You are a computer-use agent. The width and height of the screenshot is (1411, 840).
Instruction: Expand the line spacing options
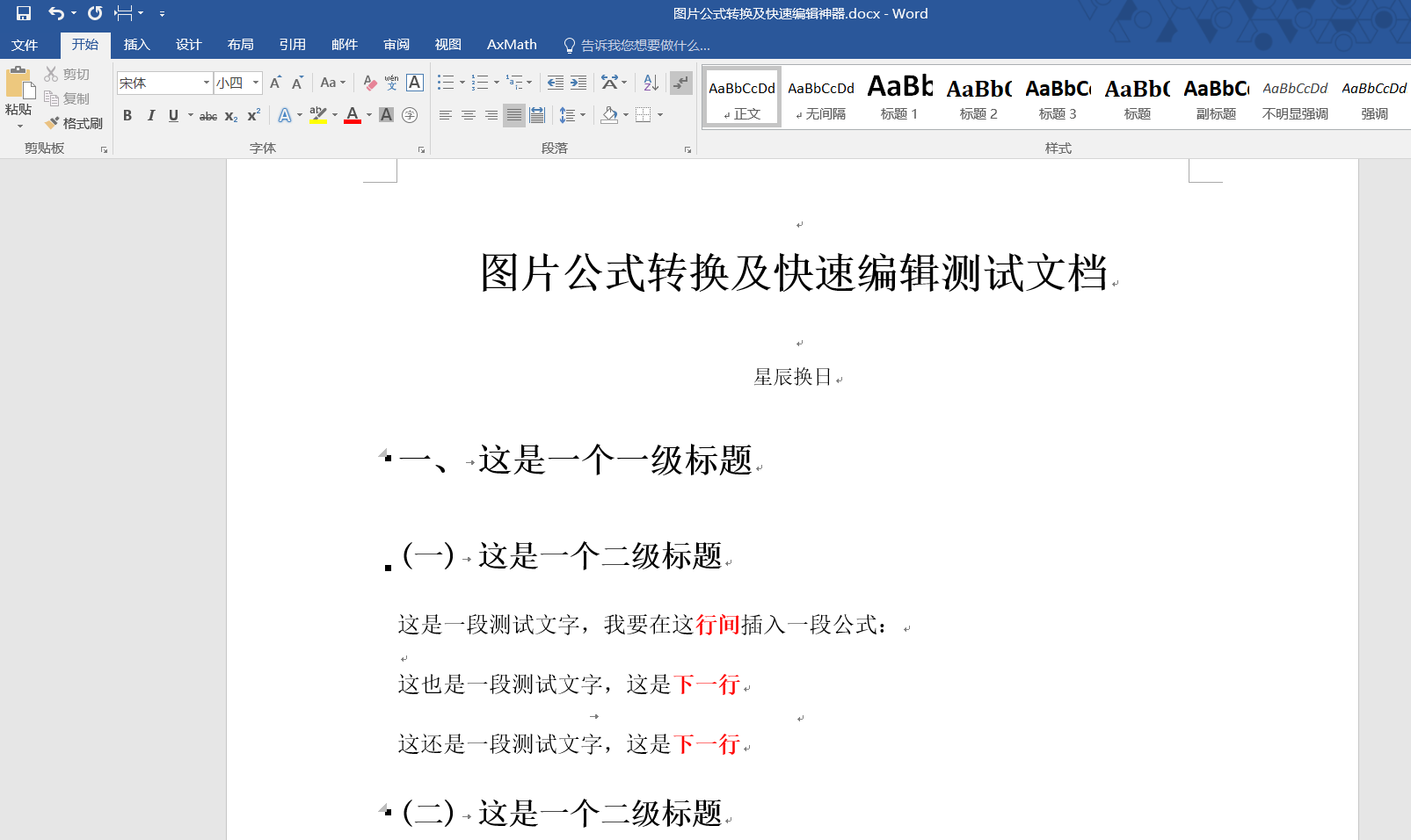coord(572,115)
